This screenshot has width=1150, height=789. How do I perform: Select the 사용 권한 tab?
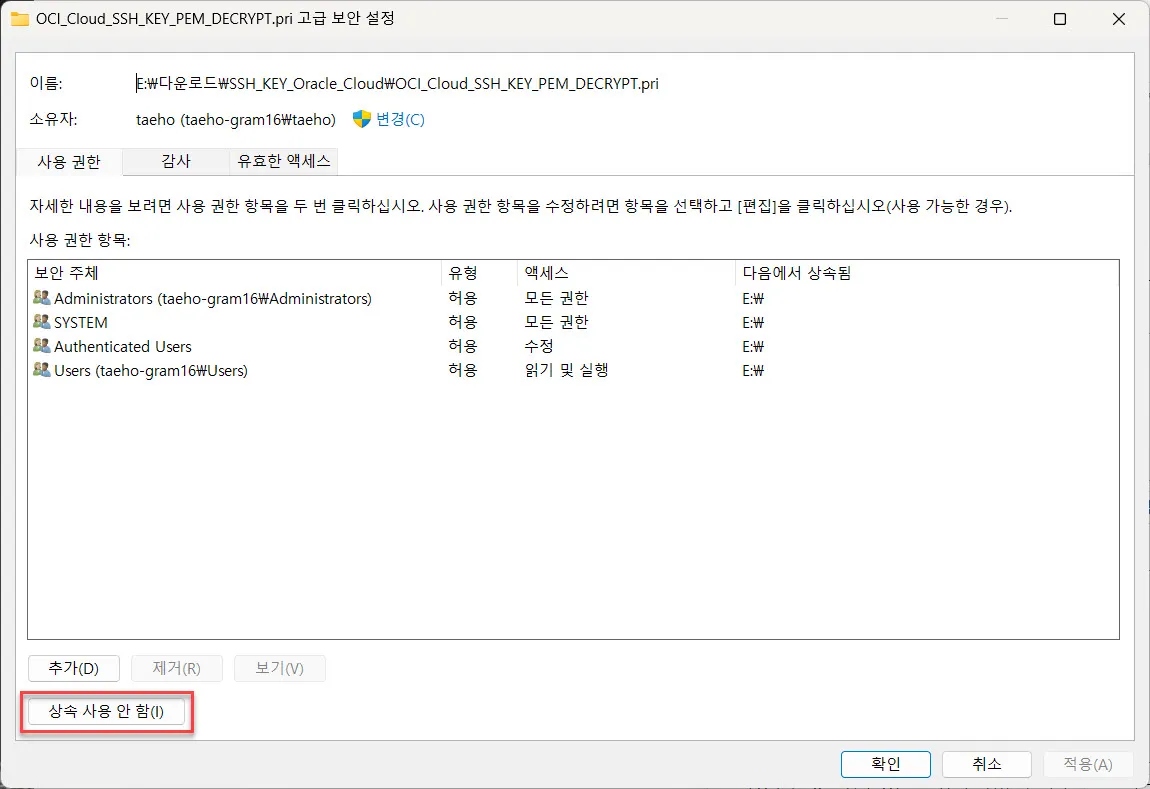69,161
